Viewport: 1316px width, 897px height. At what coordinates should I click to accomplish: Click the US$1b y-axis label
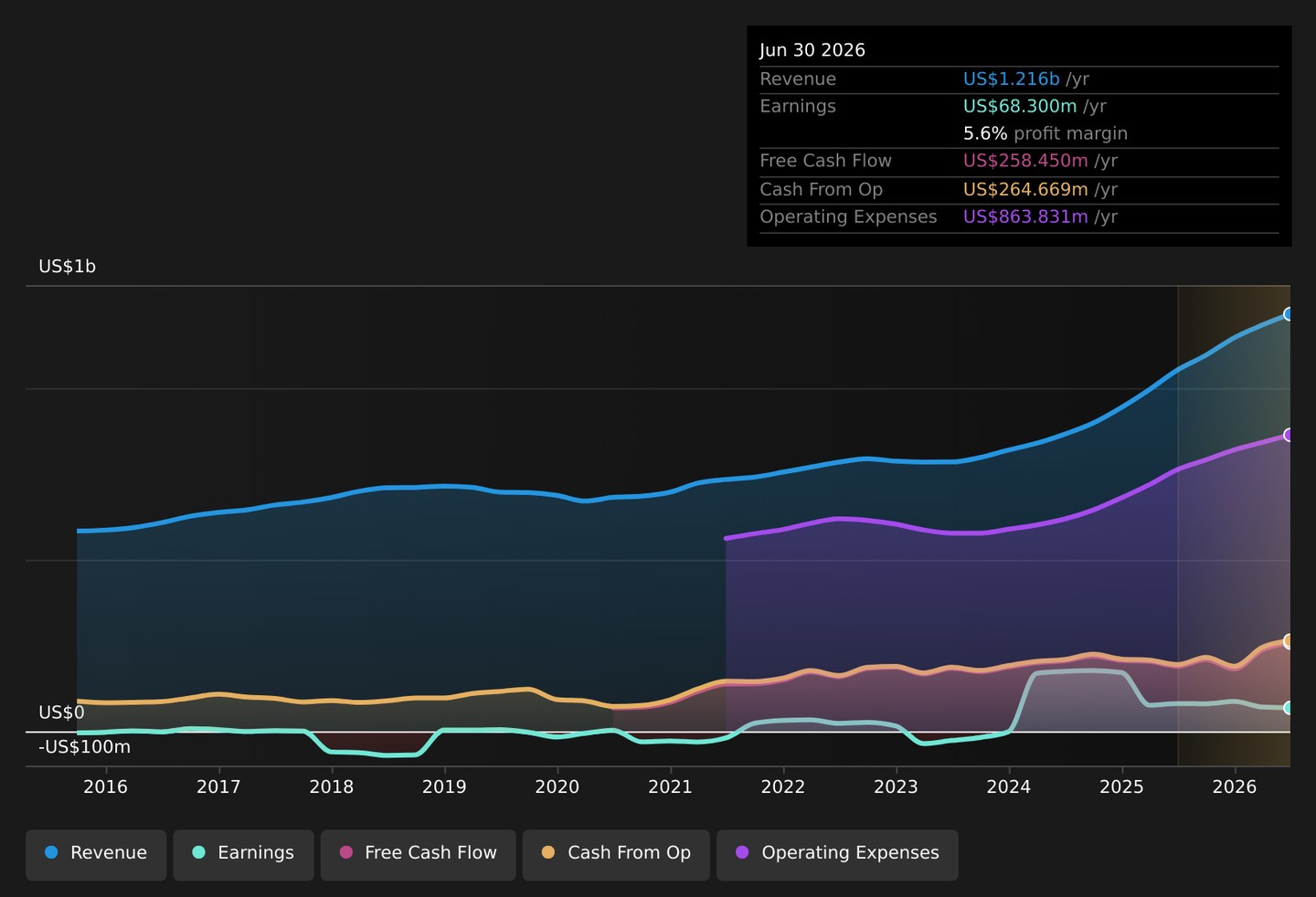coord(67,267)
